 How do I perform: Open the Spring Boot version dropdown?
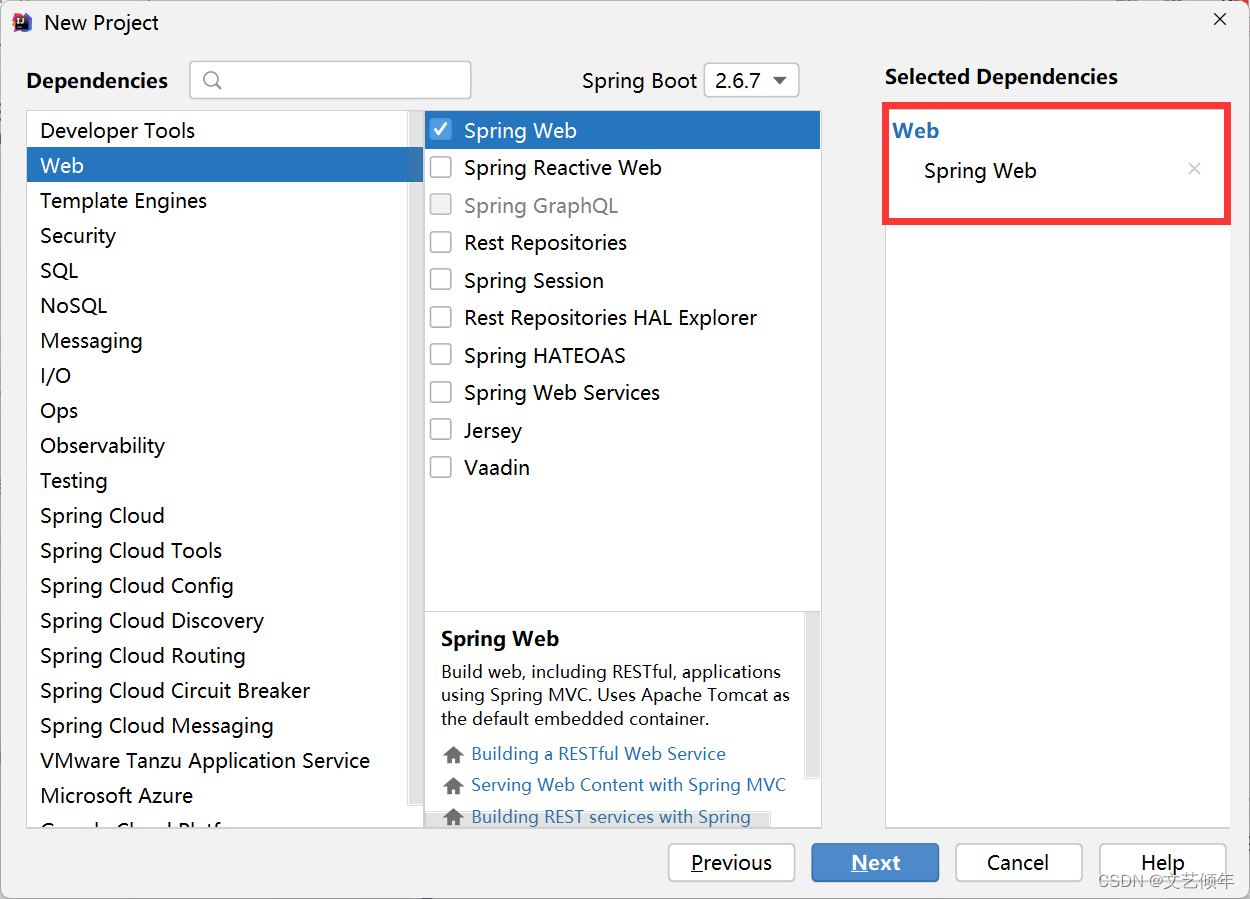point(751,80)
